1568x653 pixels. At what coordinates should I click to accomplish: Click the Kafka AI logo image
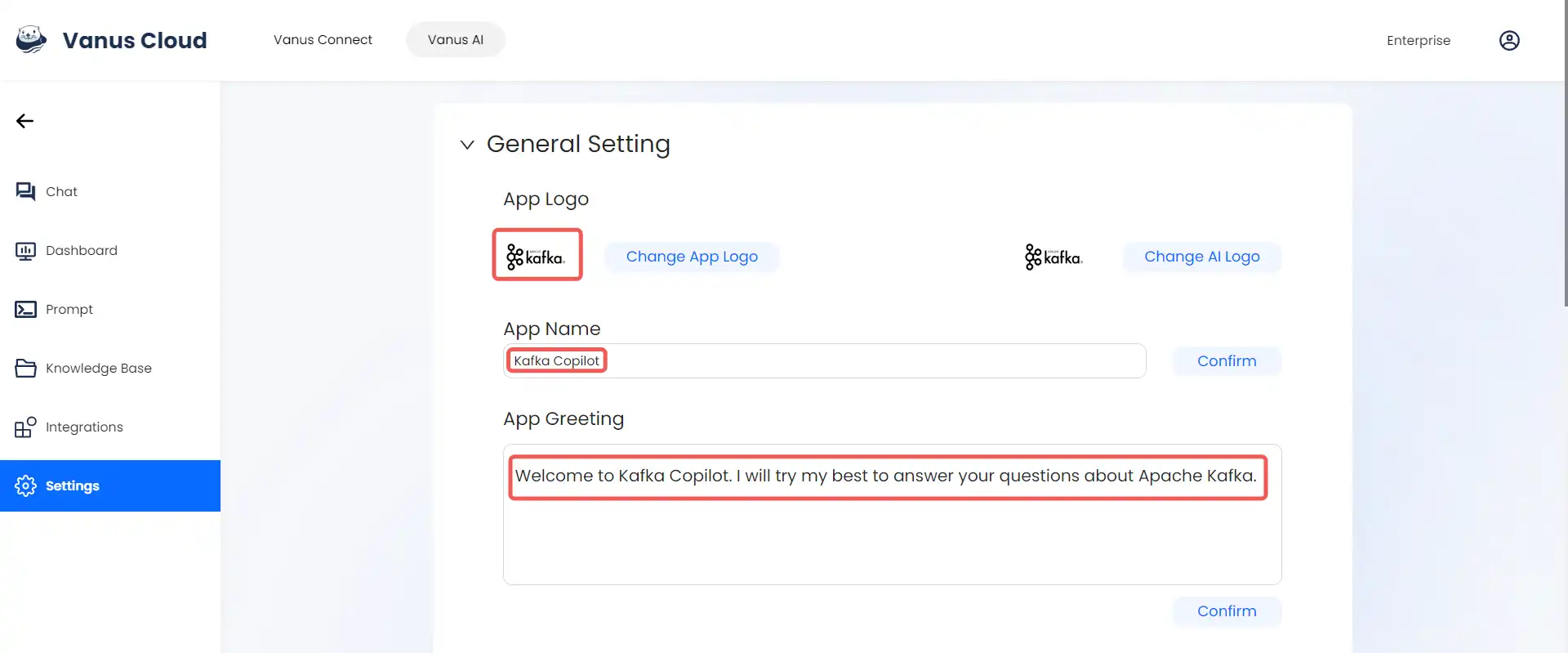[x=1053, y=257]
